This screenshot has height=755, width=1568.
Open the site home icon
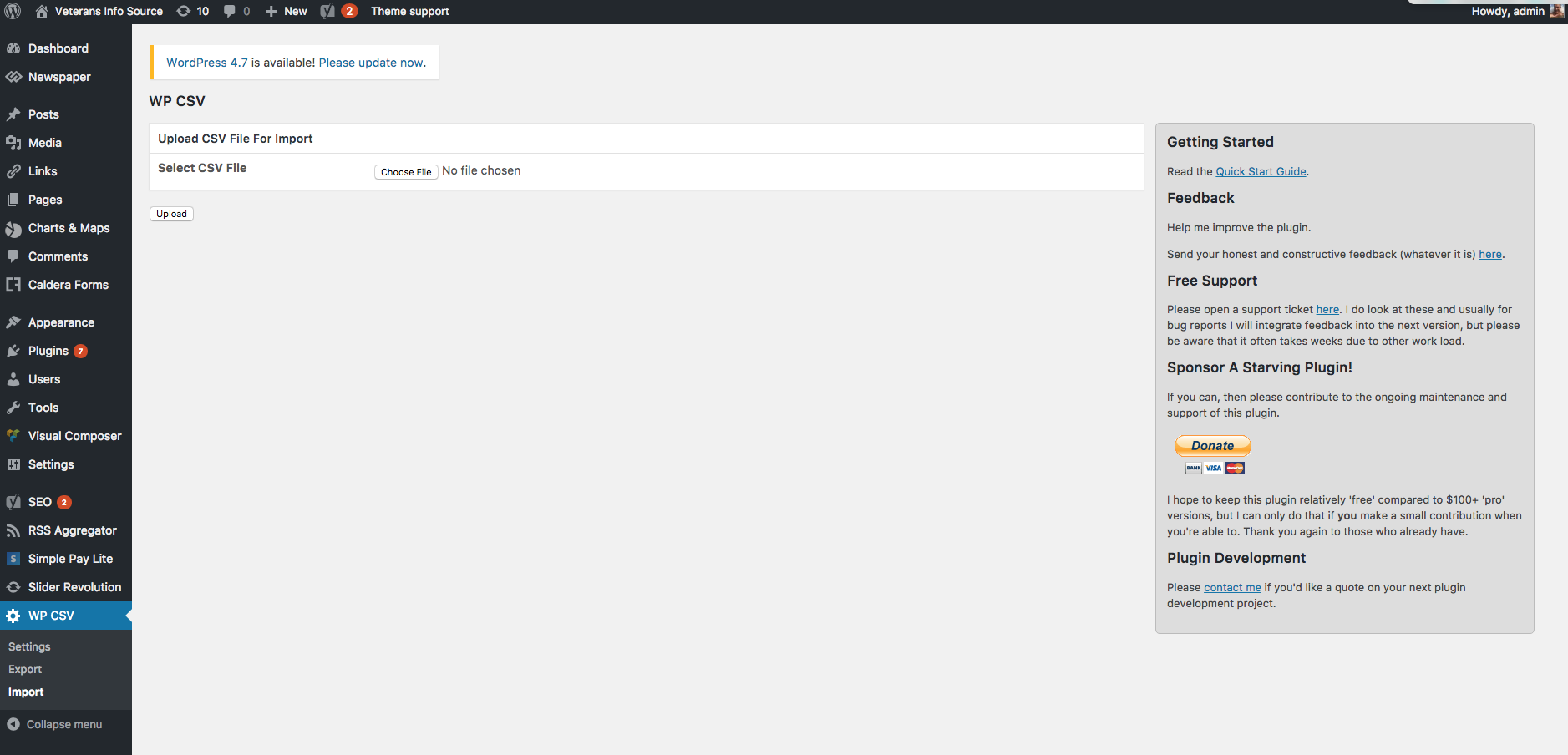click(41, 11)
